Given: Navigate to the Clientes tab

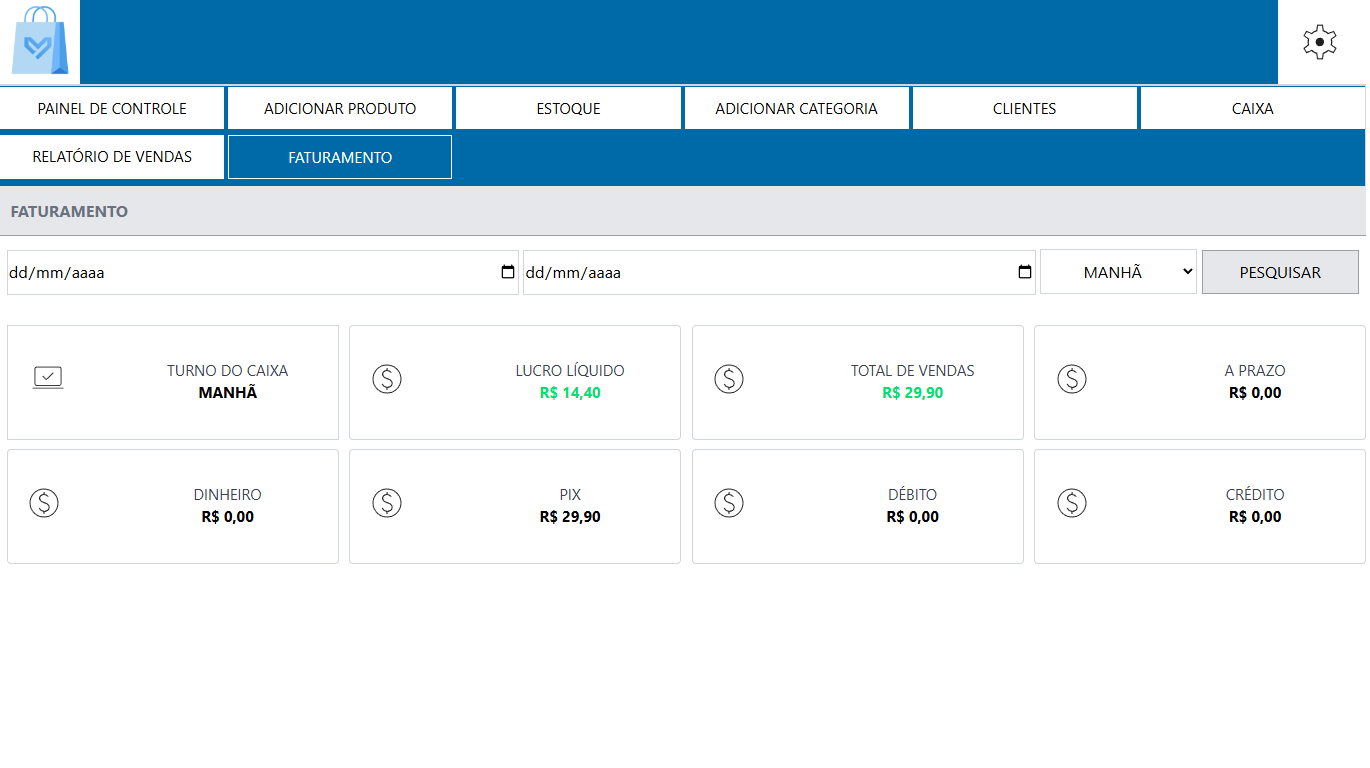Looking at the screenshot, I should tap(1024, 109).
